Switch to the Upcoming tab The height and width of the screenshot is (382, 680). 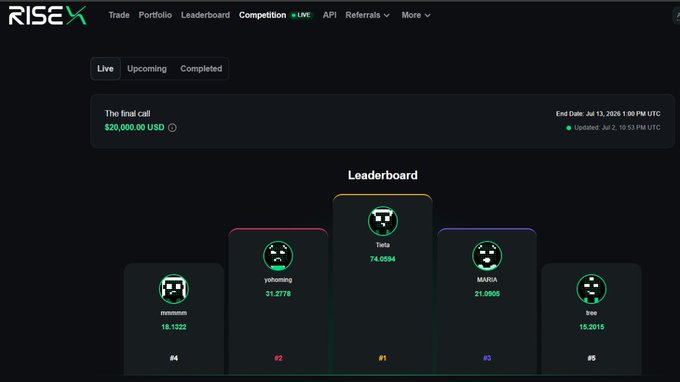pos(147,69)
